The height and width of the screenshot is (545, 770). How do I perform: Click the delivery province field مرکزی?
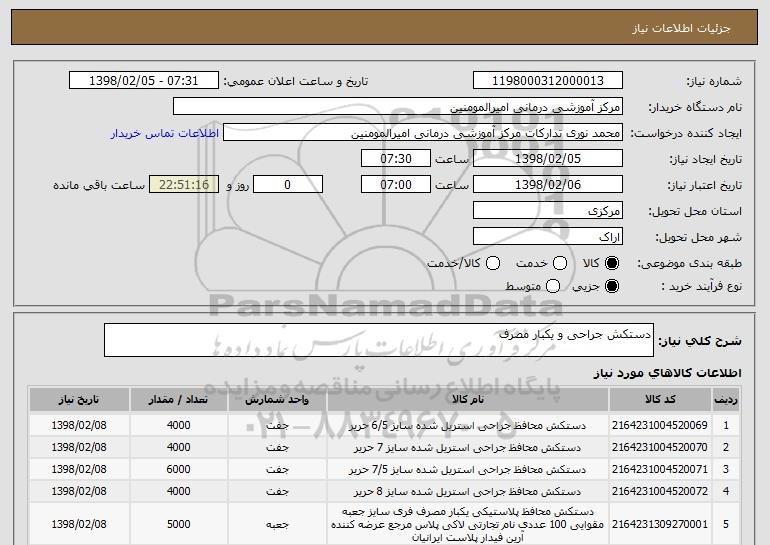pyautogui.click(x=548, y=211)
